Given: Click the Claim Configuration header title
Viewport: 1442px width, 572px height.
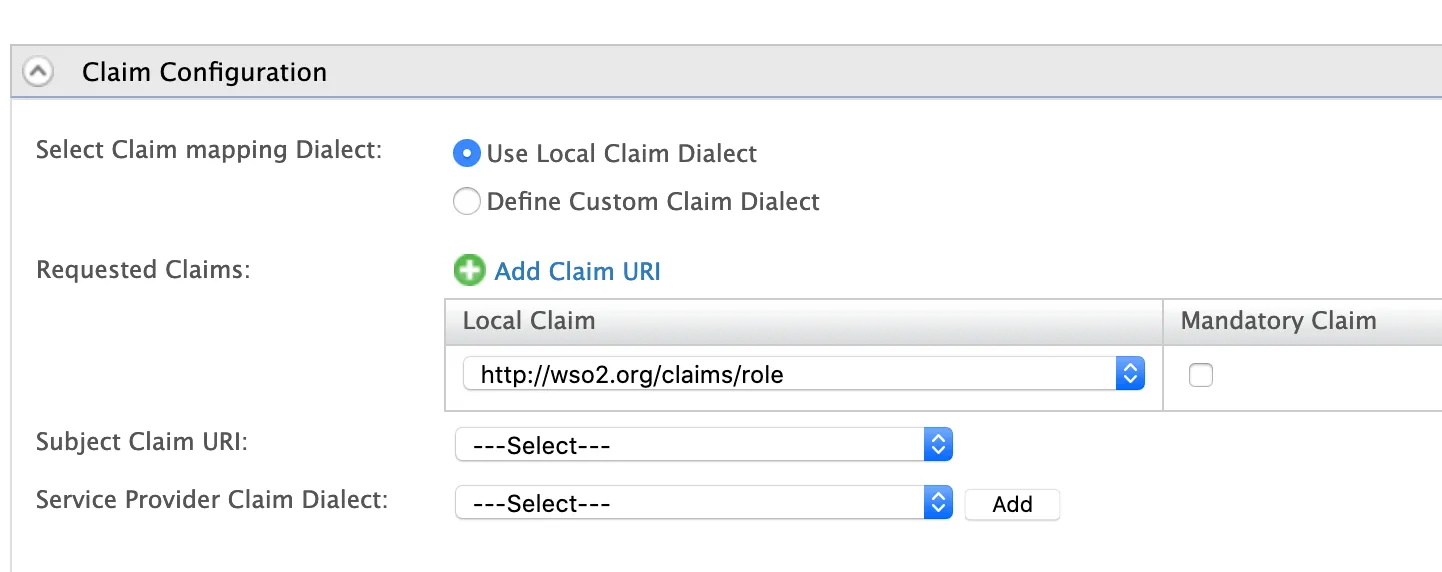Looking at the screenshot, I should (204, 72).
